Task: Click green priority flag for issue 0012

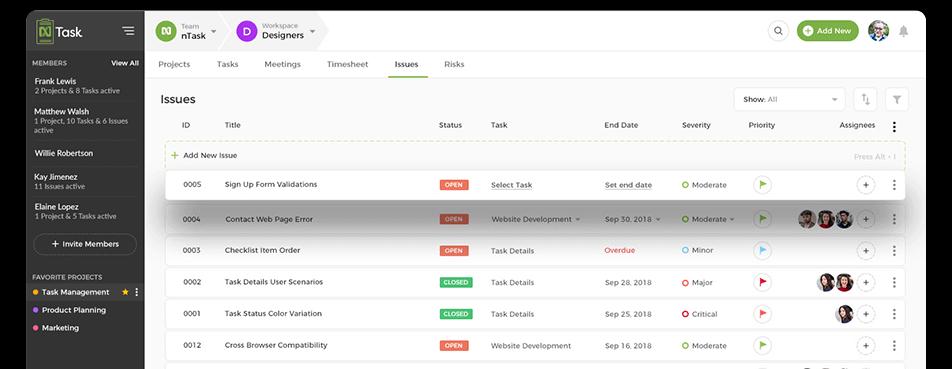Action: (x=763, y=345)
